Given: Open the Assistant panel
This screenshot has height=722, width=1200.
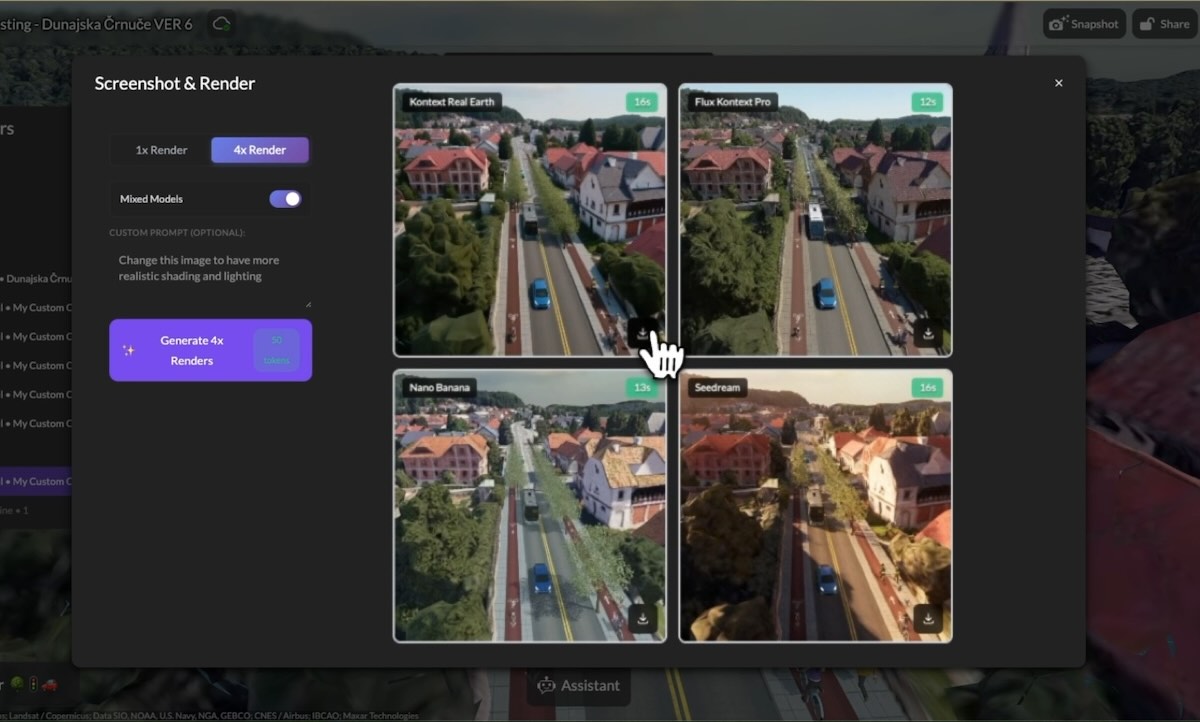Looking at the screenshot, I should click(578, 685).
